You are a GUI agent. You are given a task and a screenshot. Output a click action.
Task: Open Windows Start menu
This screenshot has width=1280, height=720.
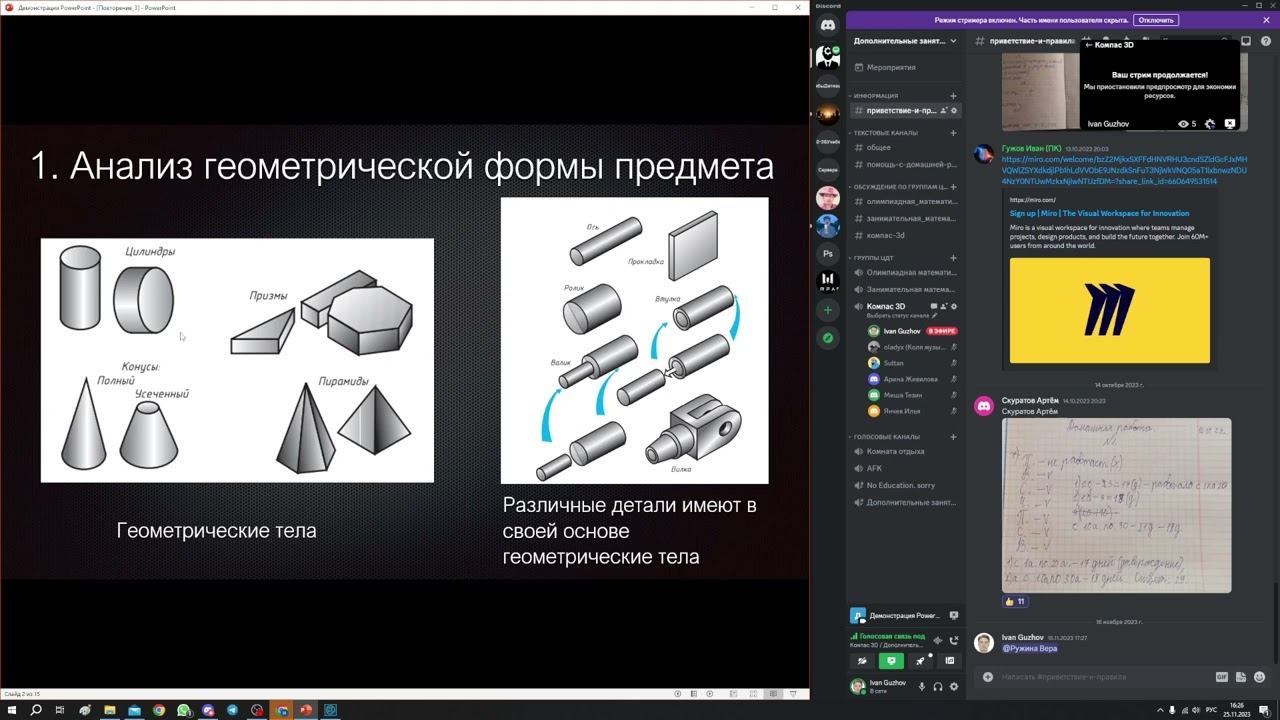pos(12,710)
